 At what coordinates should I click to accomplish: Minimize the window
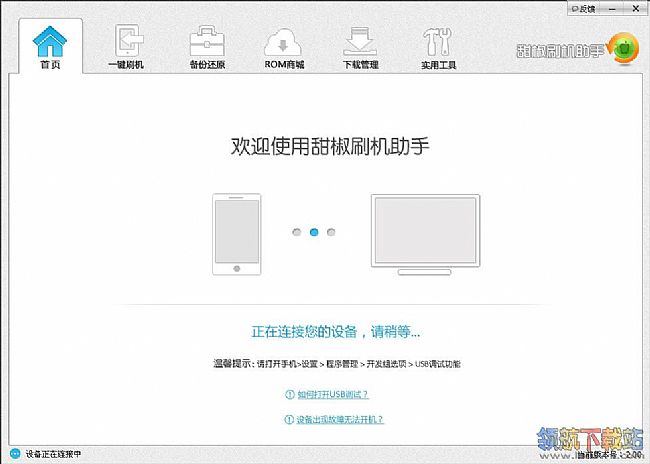[x=613, y=8]
